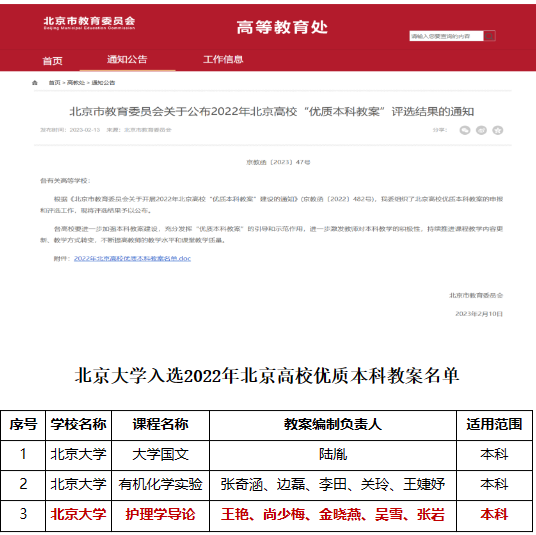This screenshot has height=535, width=536.
Task: Click the 北京市教育委员会 signature text
Action: pos(476,295)
